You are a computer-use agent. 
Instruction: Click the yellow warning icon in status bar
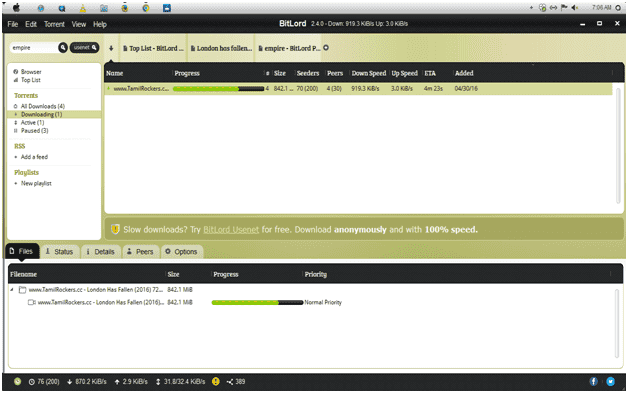216,381
